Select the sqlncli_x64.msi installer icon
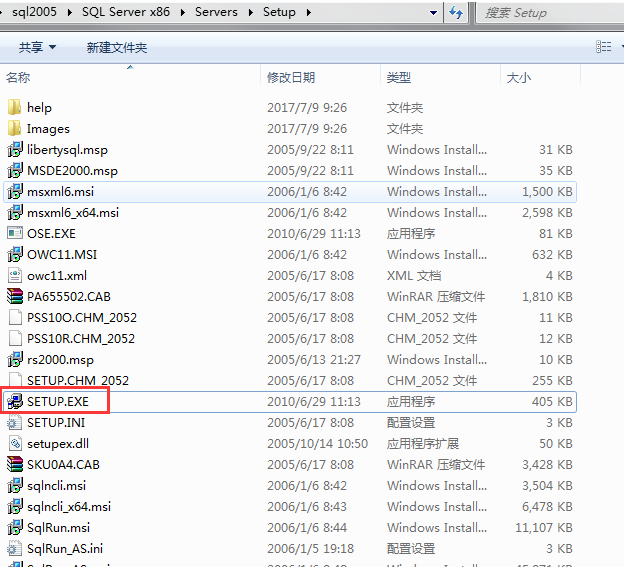 coord(15,506)
